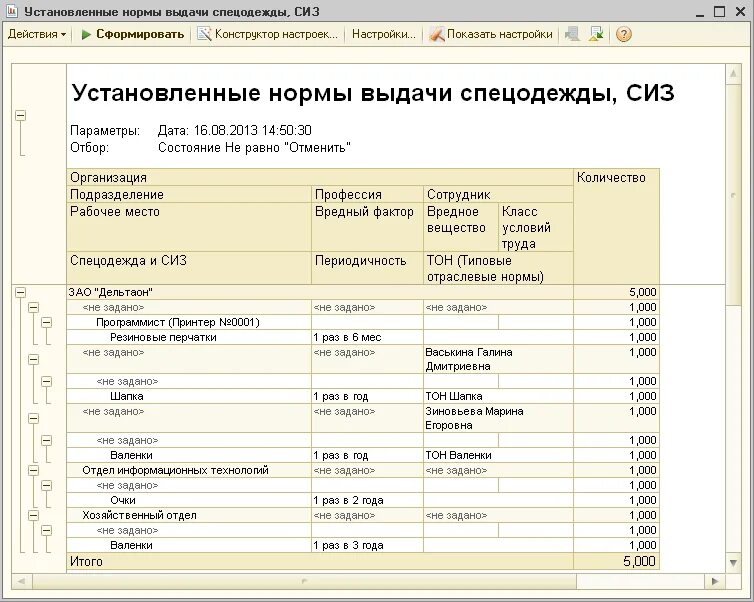Click Отдел информационных технологий cell
This screenshot has height=602, width=754.
[x=189, y=470]
